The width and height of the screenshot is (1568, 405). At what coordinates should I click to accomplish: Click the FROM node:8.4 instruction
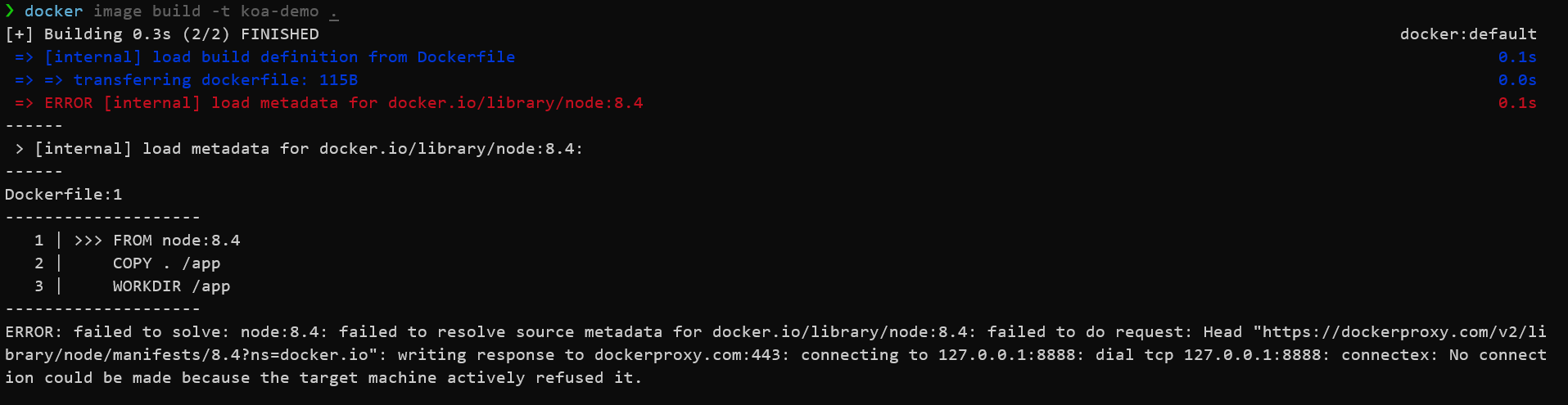coord(176,241)
